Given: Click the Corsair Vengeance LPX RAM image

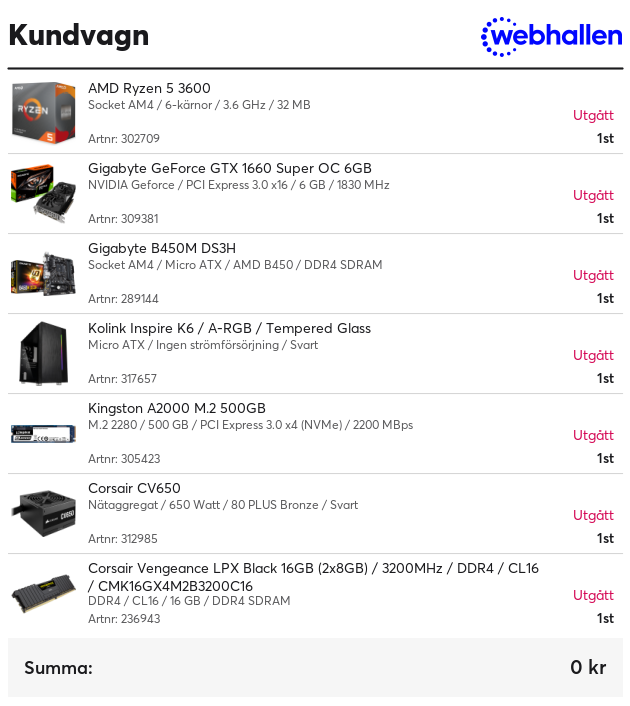Looking at the screenshot, I should click(x=43, y=593).
